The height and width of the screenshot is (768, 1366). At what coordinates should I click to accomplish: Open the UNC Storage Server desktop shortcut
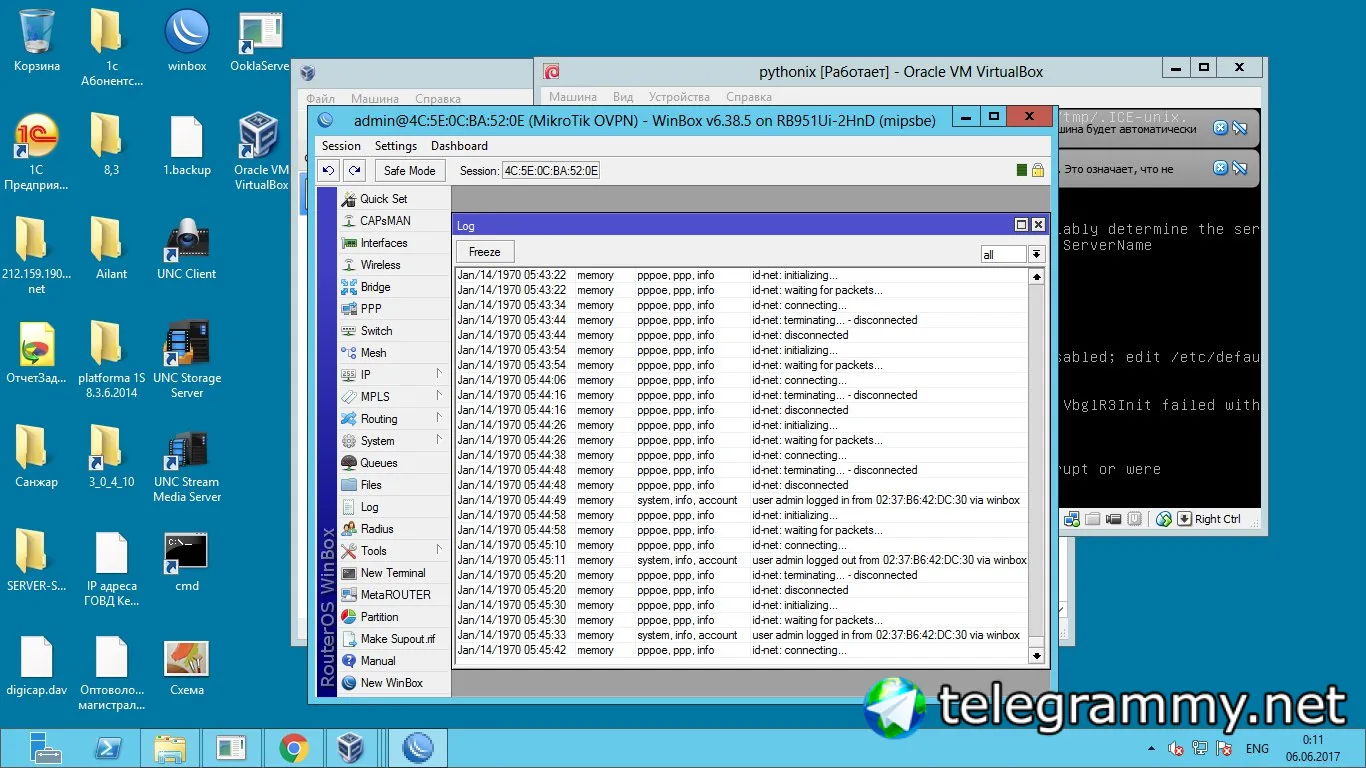tap(187, 359)
